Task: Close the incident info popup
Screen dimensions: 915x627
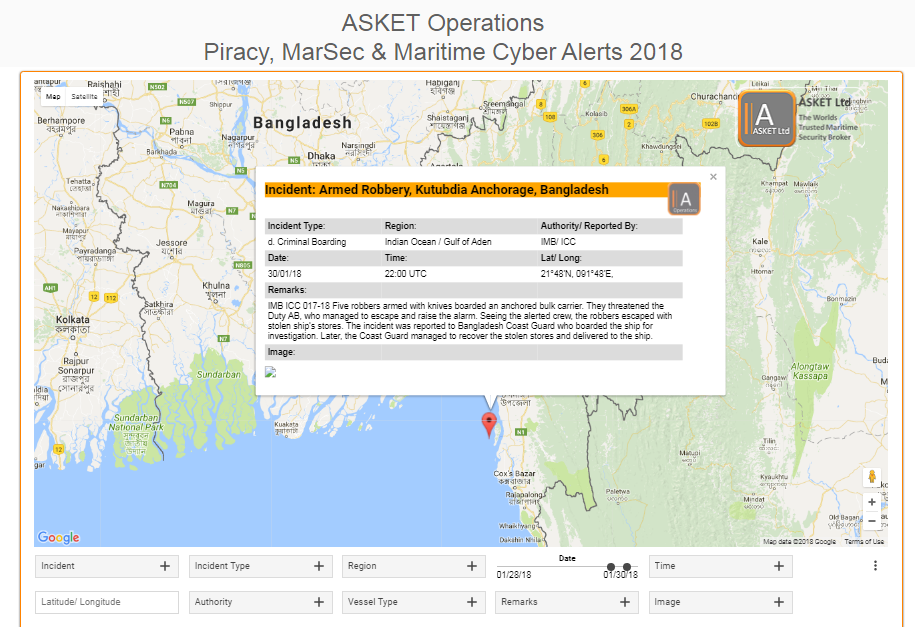Action: tap(713, 177)
